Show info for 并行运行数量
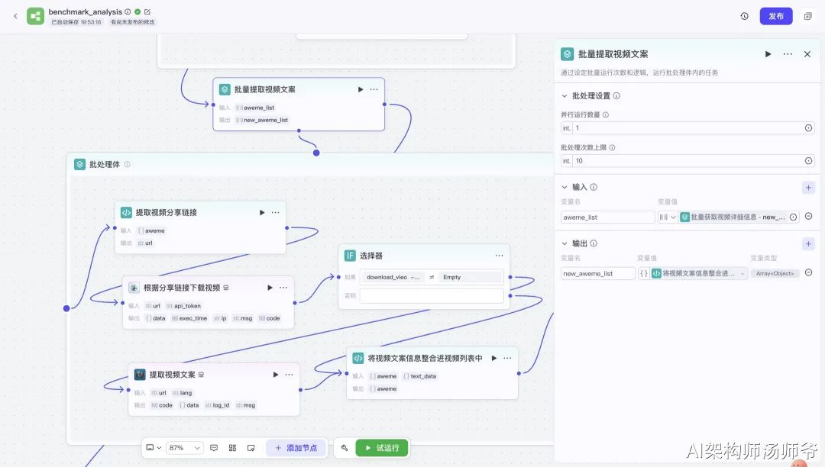 coord(606,115)
